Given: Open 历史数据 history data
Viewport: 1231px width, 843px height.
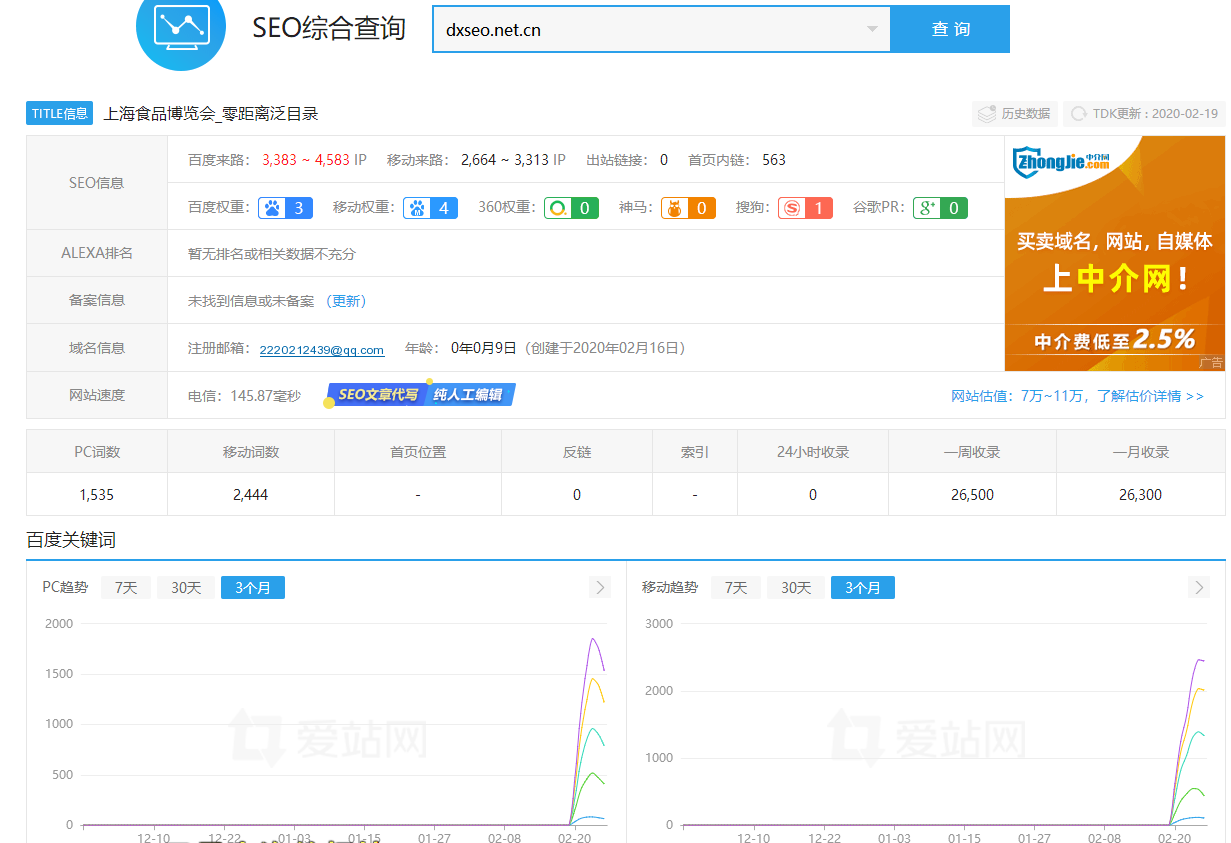Looking at the screenshot, I should [1015, 114].
